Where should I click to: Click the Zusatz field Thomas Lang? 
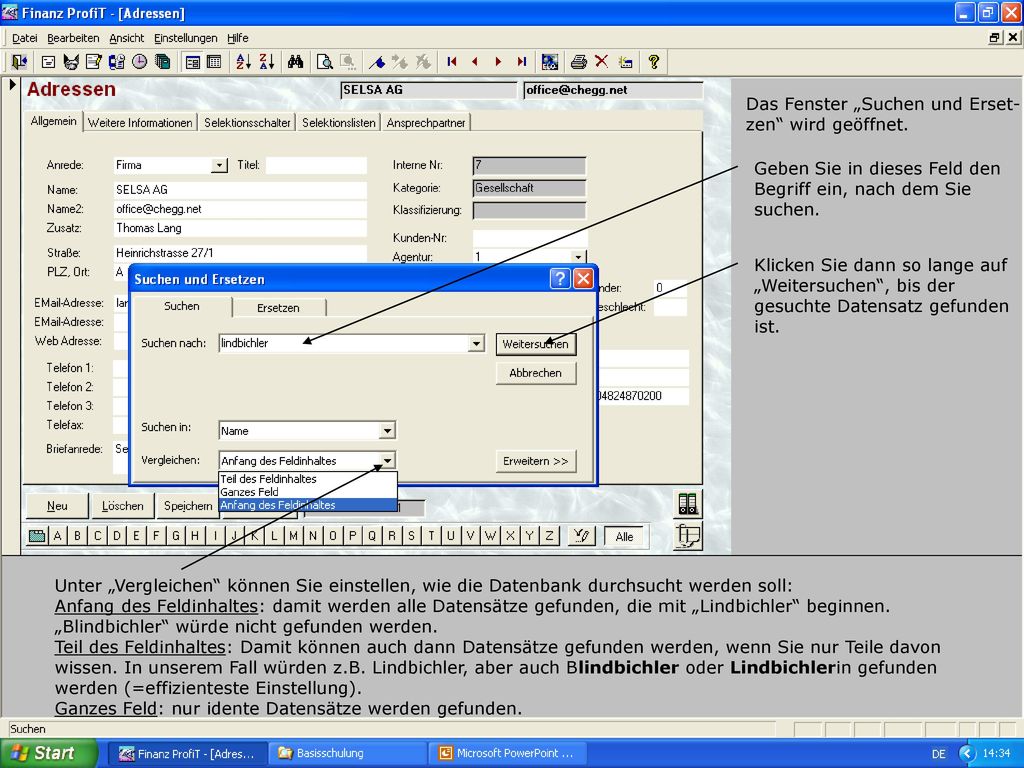[240, 228]
